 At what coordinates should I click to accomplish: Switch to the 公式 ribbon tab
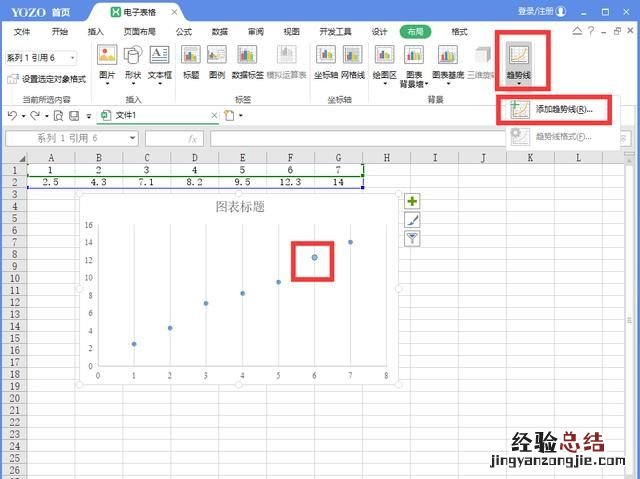coord(184,32)
